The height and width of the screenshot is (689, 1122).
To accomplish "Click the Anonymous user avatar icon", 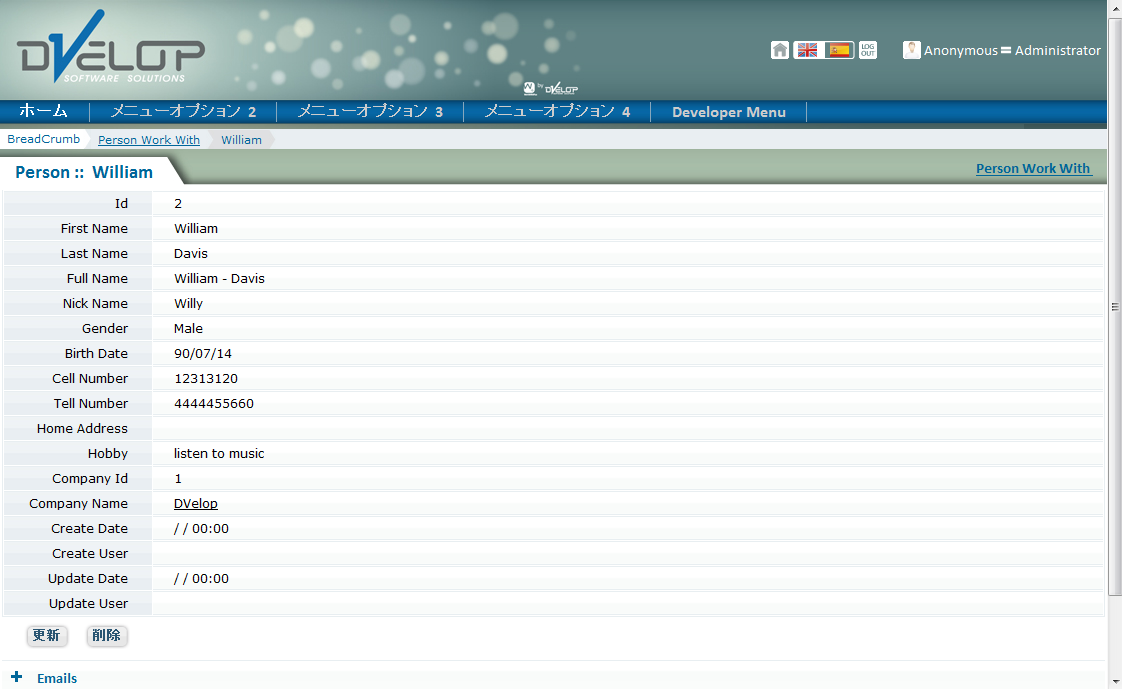I will (911, 50).
